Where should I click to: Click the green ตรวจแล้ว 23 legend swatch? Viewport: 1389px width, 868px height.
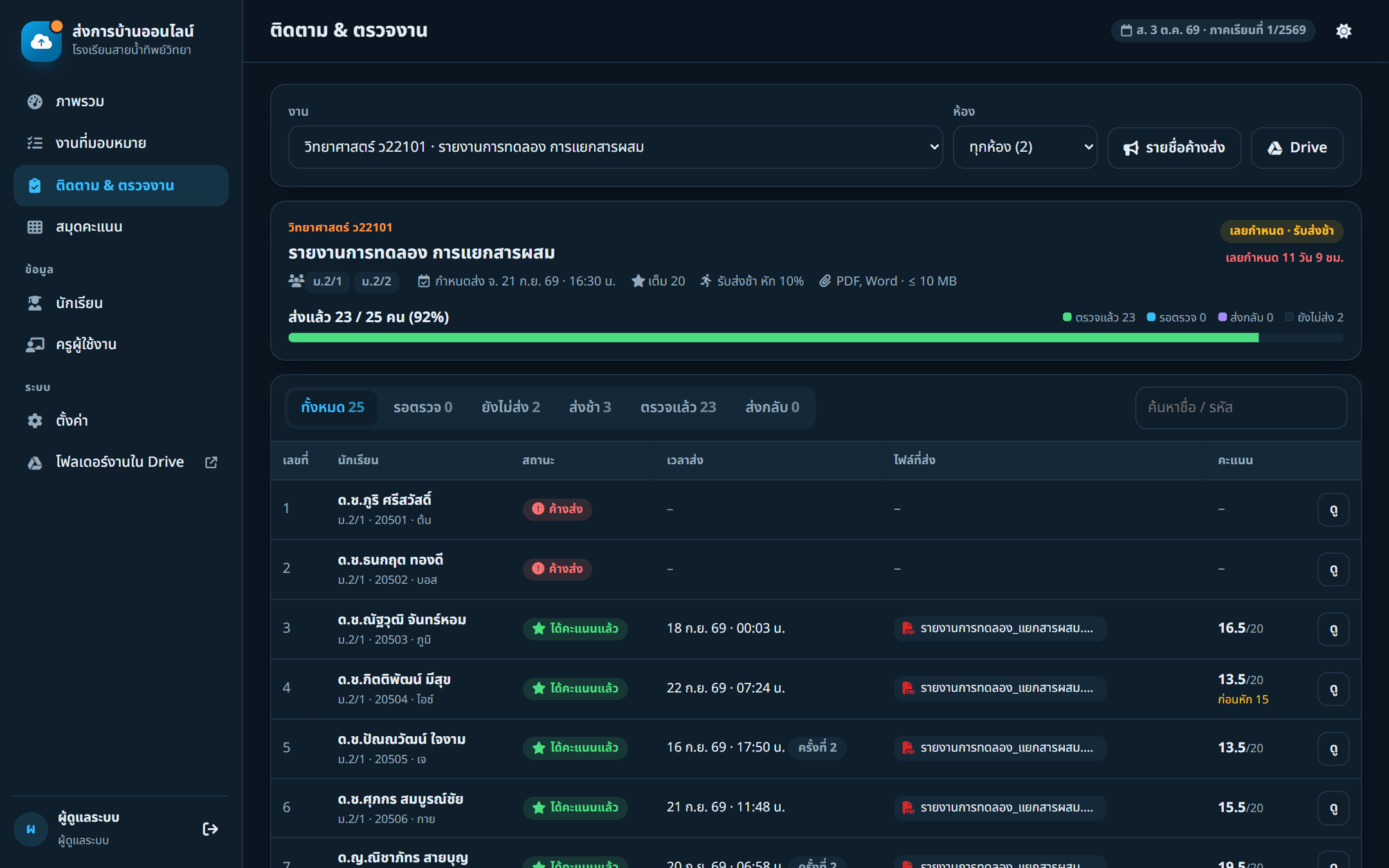(1067, 317)
